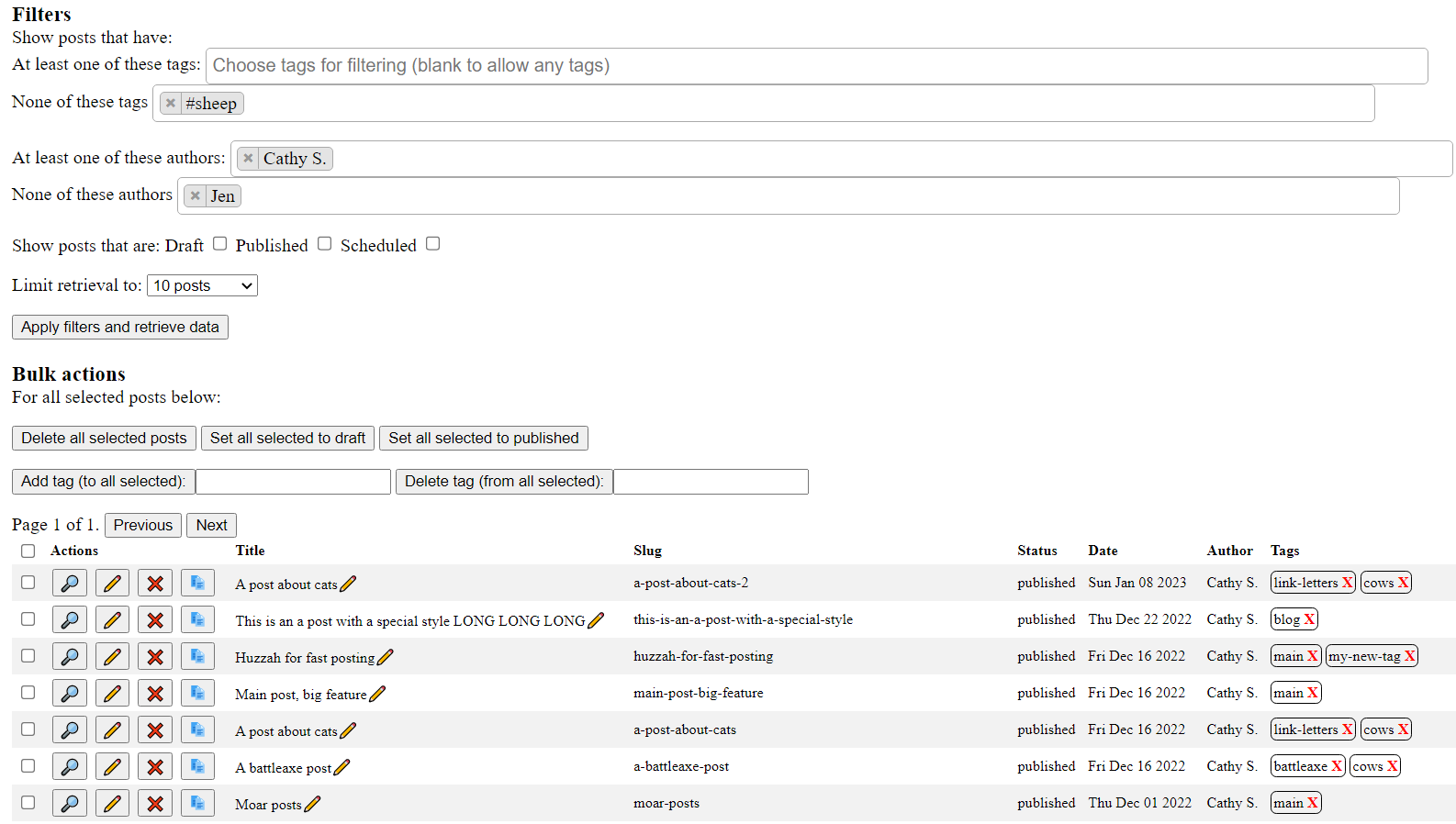Tick the Scheduled status checkbox

pos(433,244)
